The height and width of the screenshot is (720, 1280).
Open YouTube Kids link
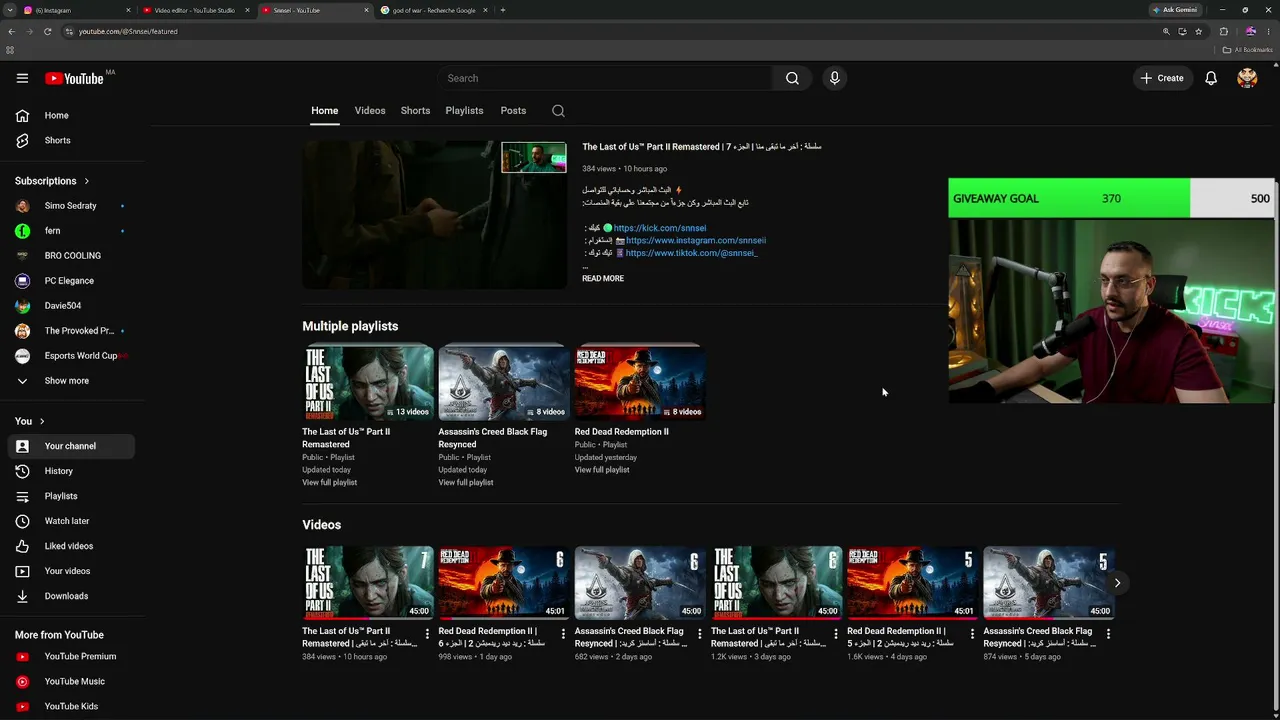point(70,707)
